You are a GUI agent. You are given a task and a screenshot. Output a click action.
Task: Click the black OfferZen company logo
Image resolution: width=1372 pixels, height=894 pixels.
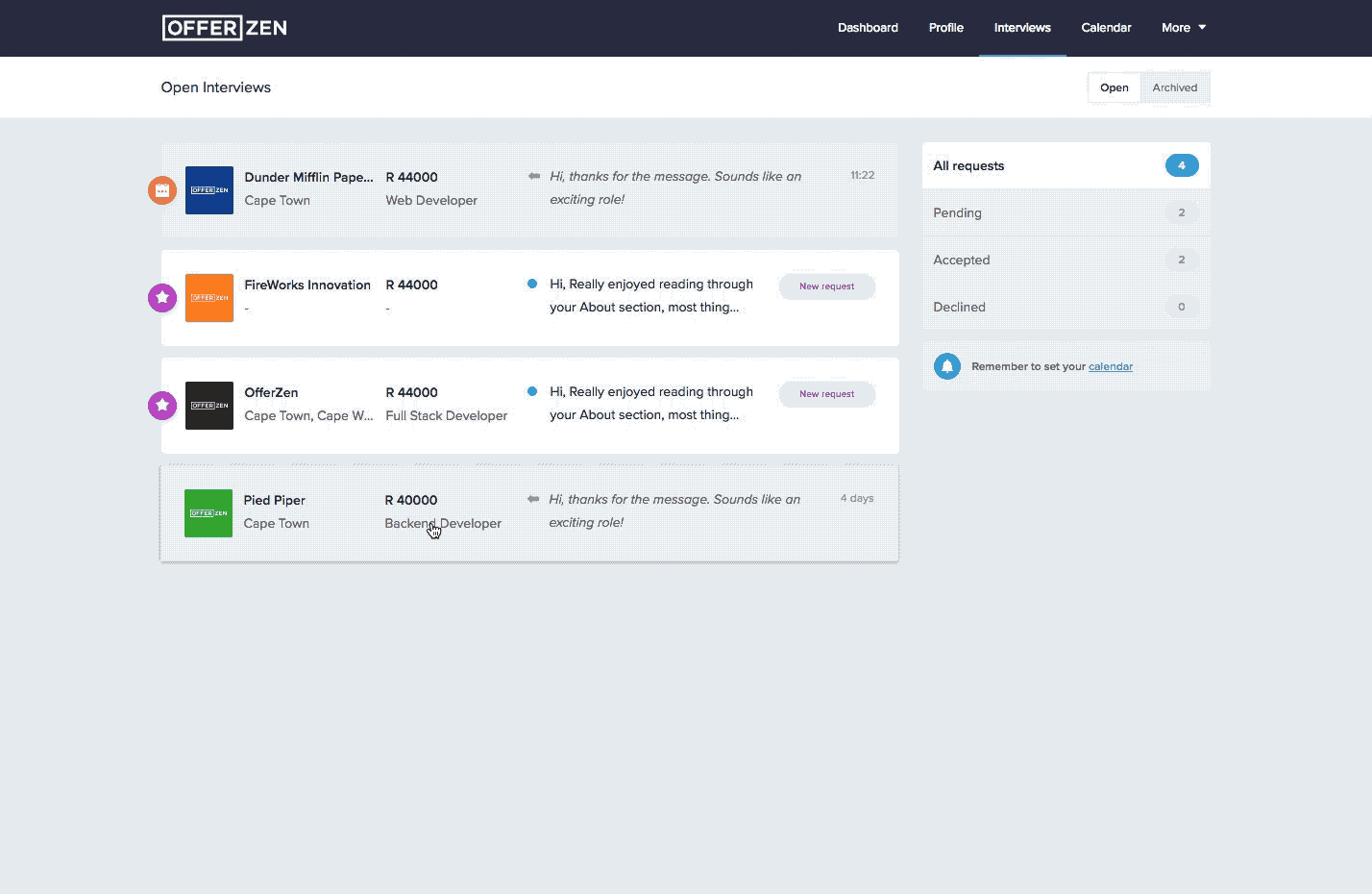209,406
